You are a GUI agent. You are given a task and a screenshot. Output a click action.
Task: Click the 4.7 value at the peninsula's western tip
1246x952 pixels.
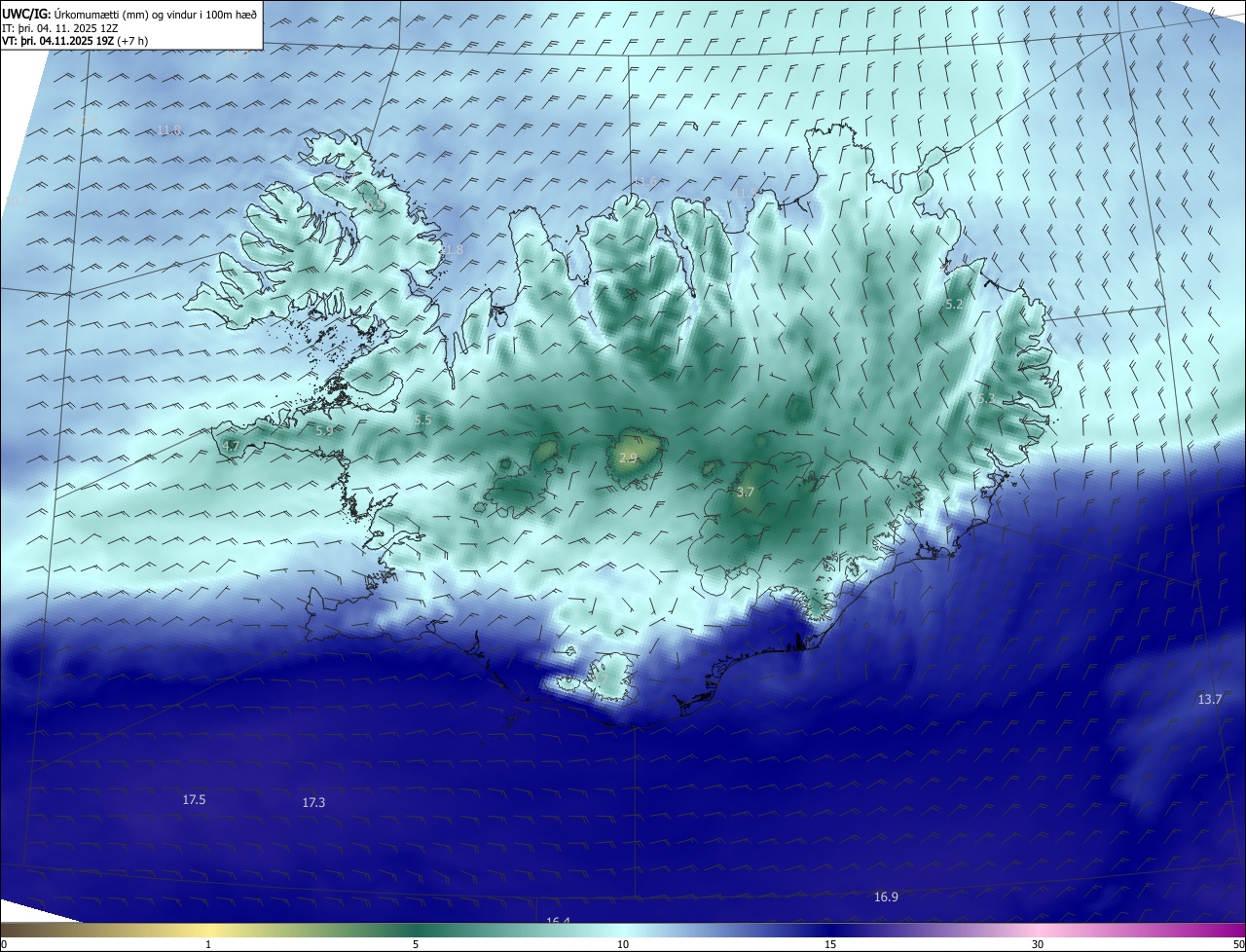click(231, 446)
